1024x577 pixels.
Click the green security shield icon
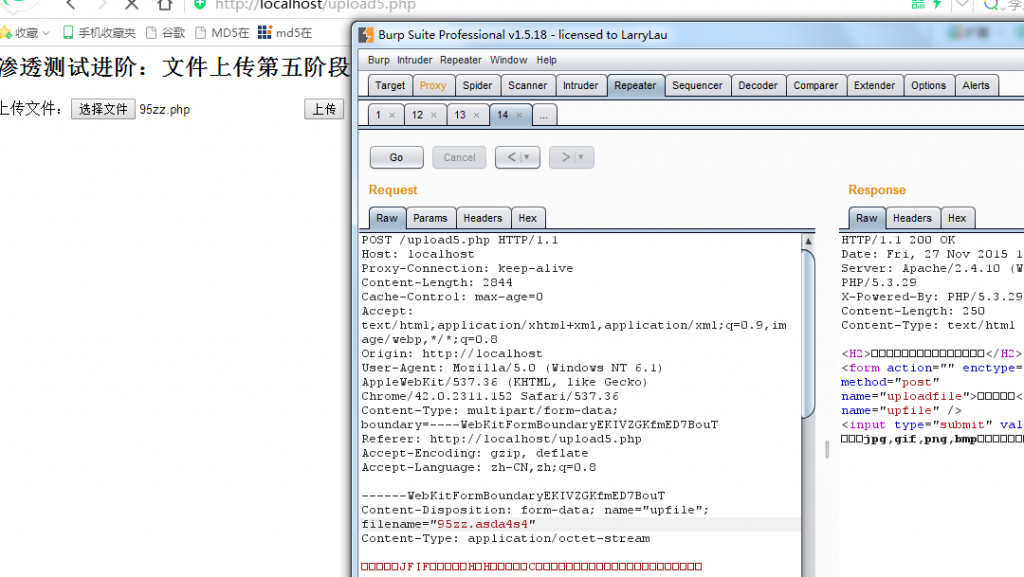[200, 5]
